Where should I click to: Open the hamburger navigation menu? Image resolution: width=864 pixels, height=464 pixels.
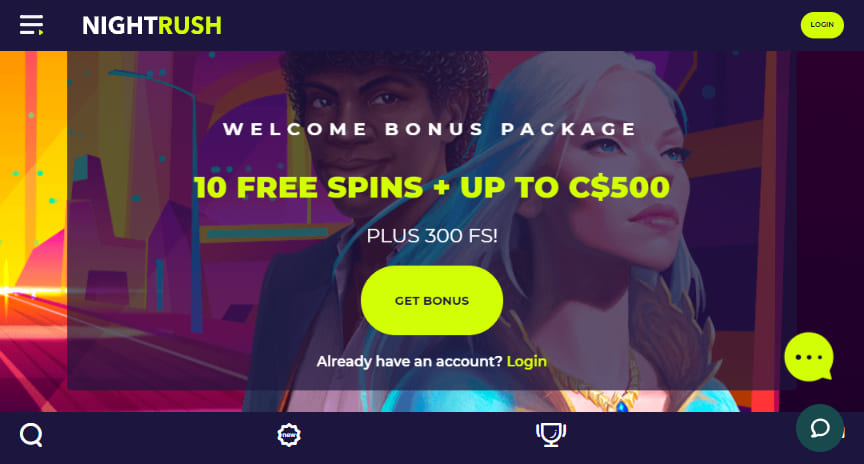point(31,25)
